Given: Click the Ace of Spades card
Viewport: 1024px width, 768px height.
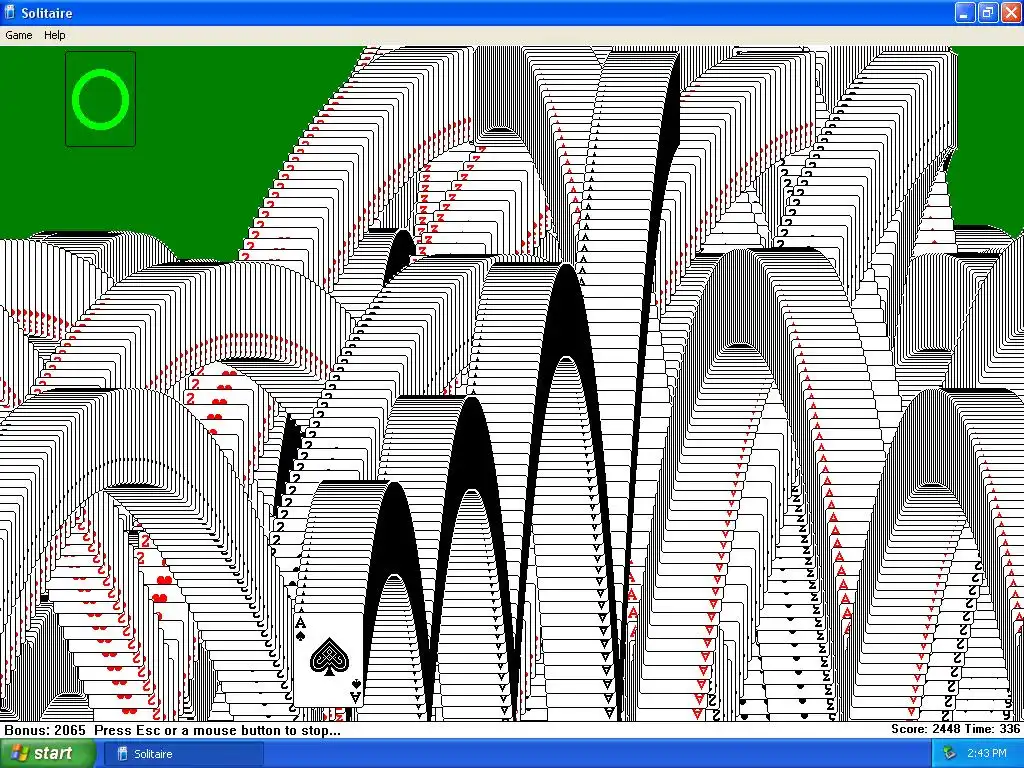Looking at the screenshot, I should (x=329, y=658).
